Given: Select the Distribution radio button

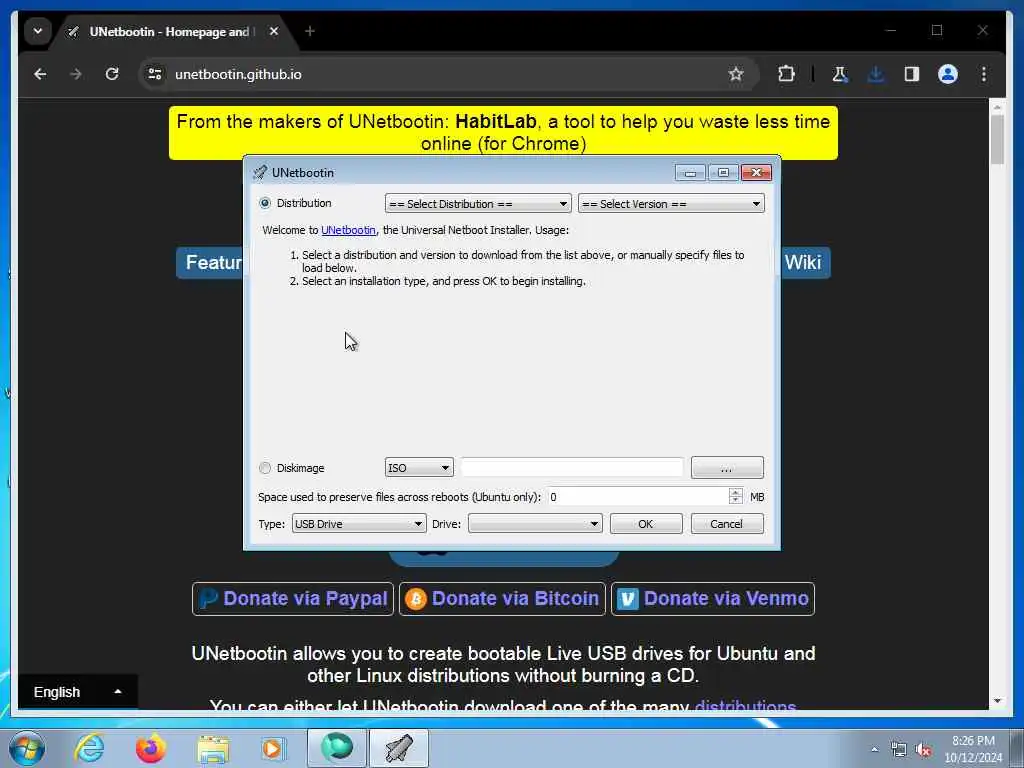Looking at the screenshot, I should coord(264,203).
